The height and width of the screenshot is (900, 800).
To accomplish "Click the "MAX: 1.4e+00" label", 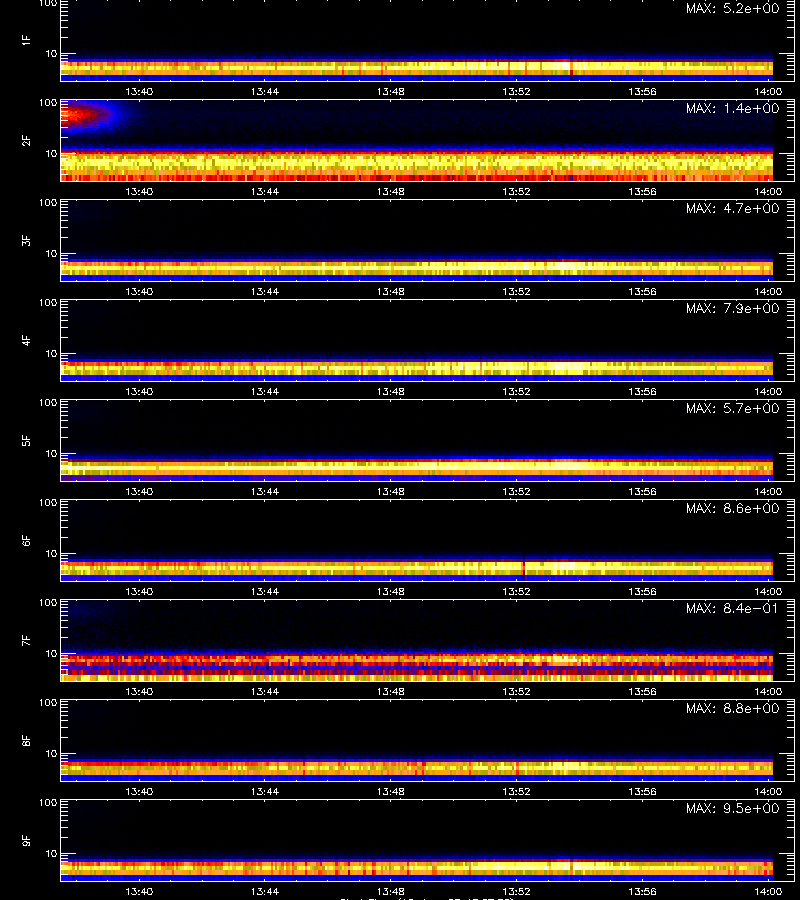I will [732, 108].
